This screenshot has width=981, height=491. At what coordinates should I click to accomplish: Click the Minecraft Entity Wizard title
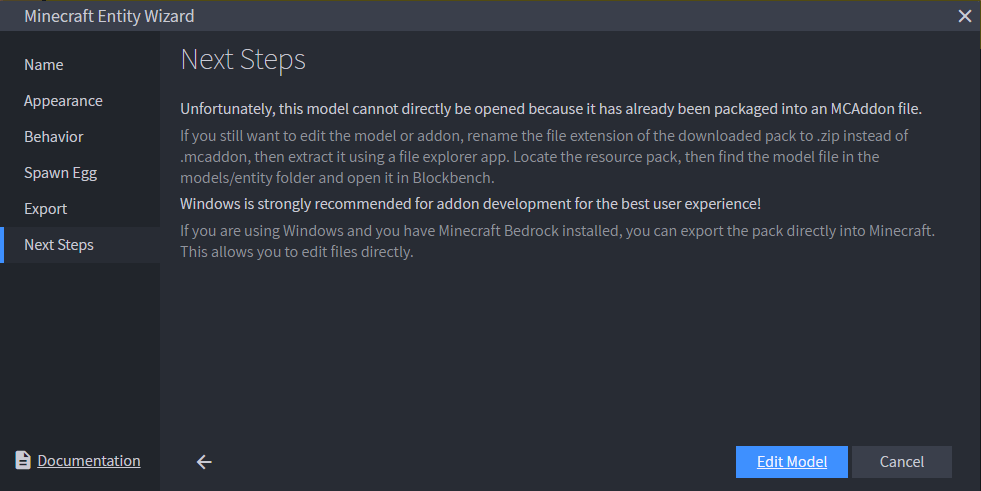109,16
